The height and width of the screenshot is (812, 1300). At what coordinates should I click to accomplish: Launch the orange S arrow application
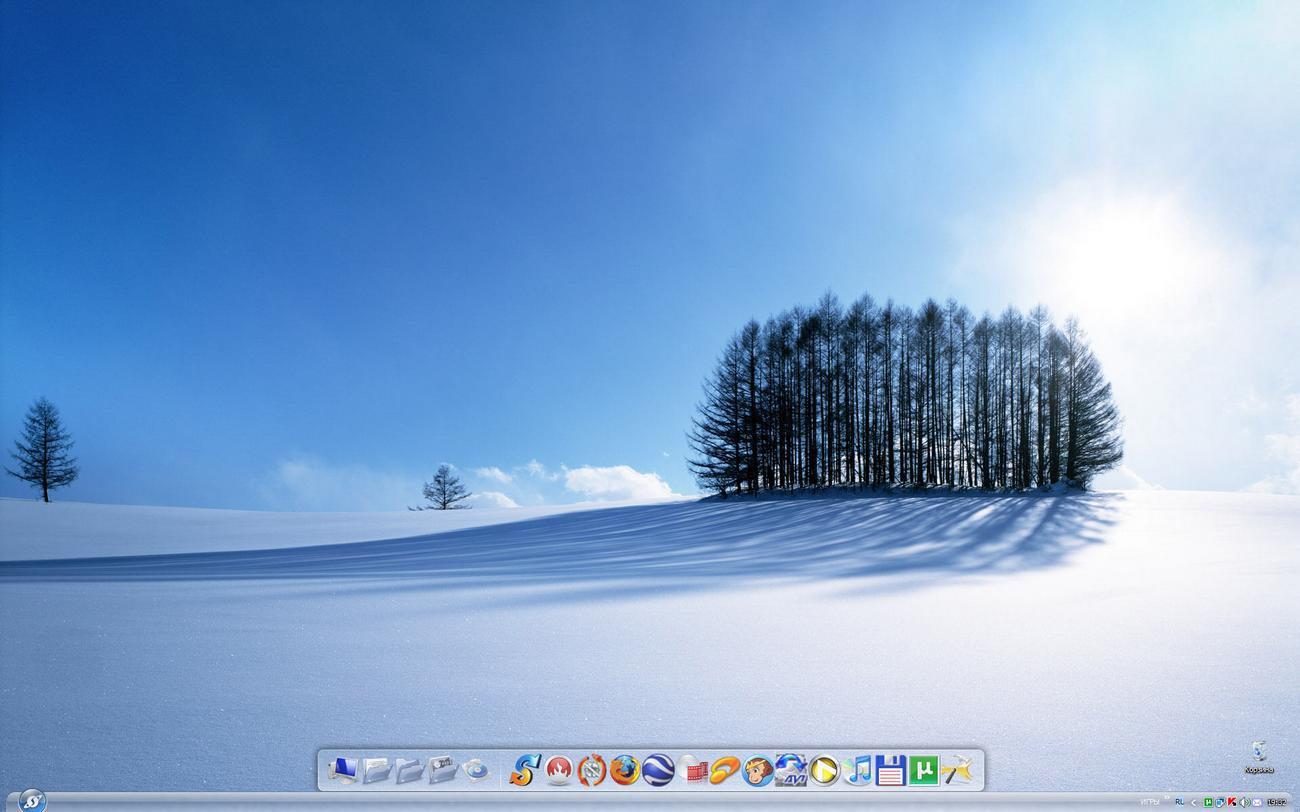click(525, 770)
